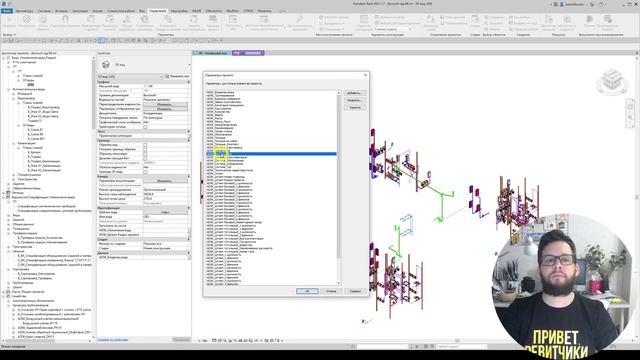Open Manage Links ribbon icon
The width and height of the screenshot is (640, 360).
[431, 19]
